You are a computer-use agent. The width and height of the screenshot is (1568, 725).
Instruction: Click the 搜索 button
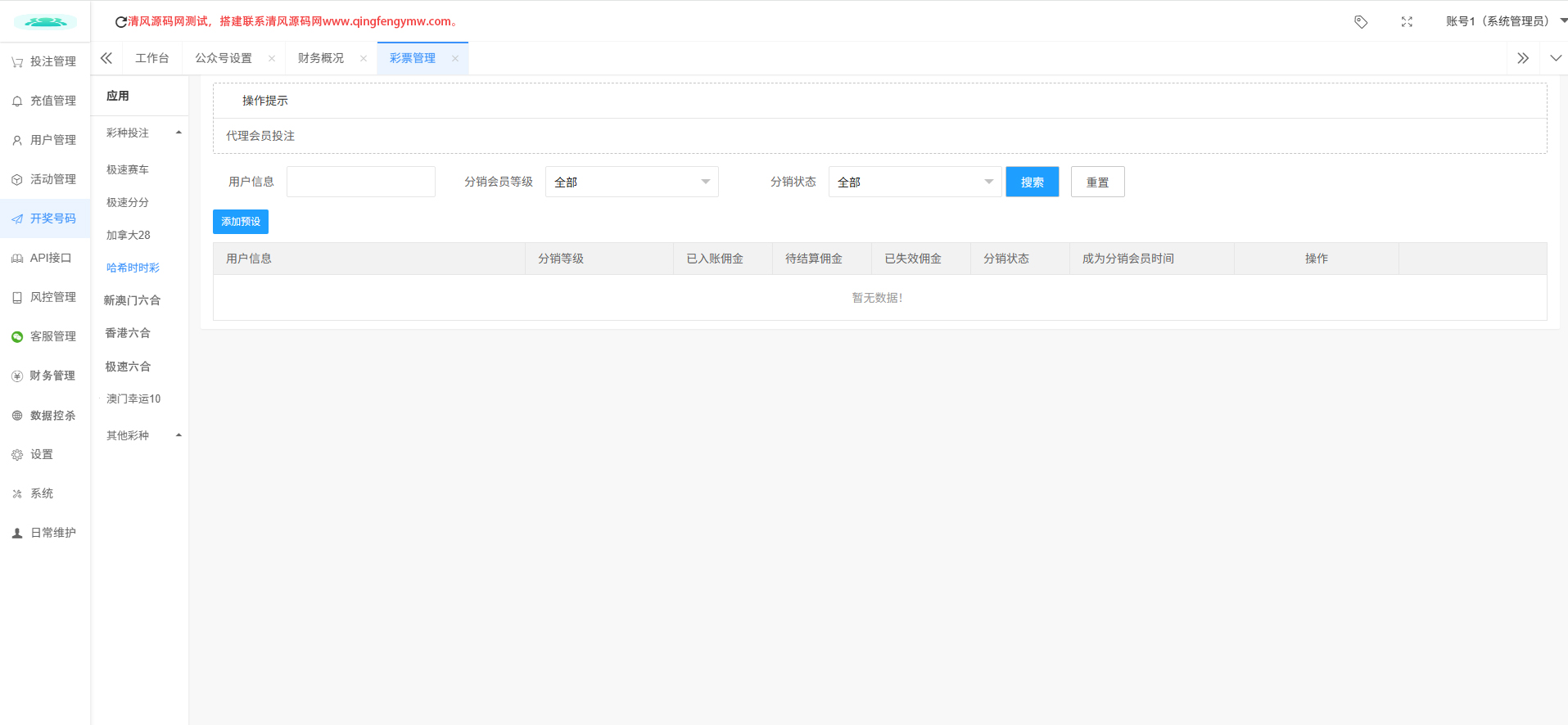tap(1032, 182)
